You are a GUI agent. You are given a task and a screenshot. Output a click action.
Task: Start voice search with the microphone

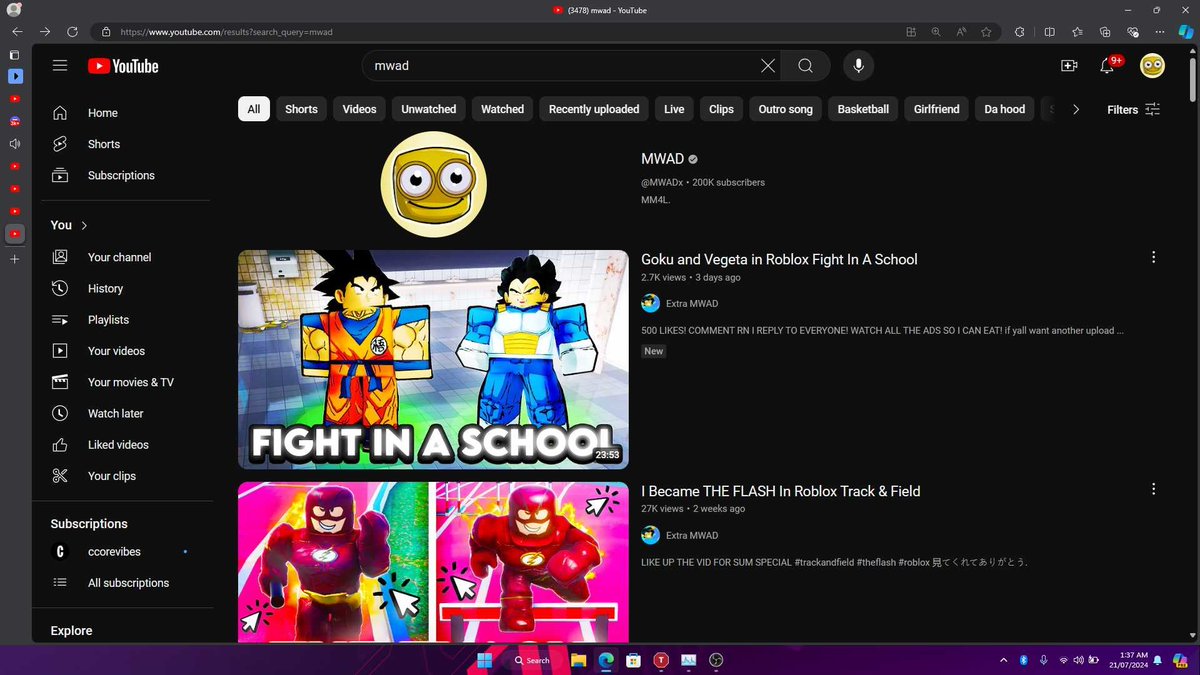pyautogui.click(x=857, y=66)
